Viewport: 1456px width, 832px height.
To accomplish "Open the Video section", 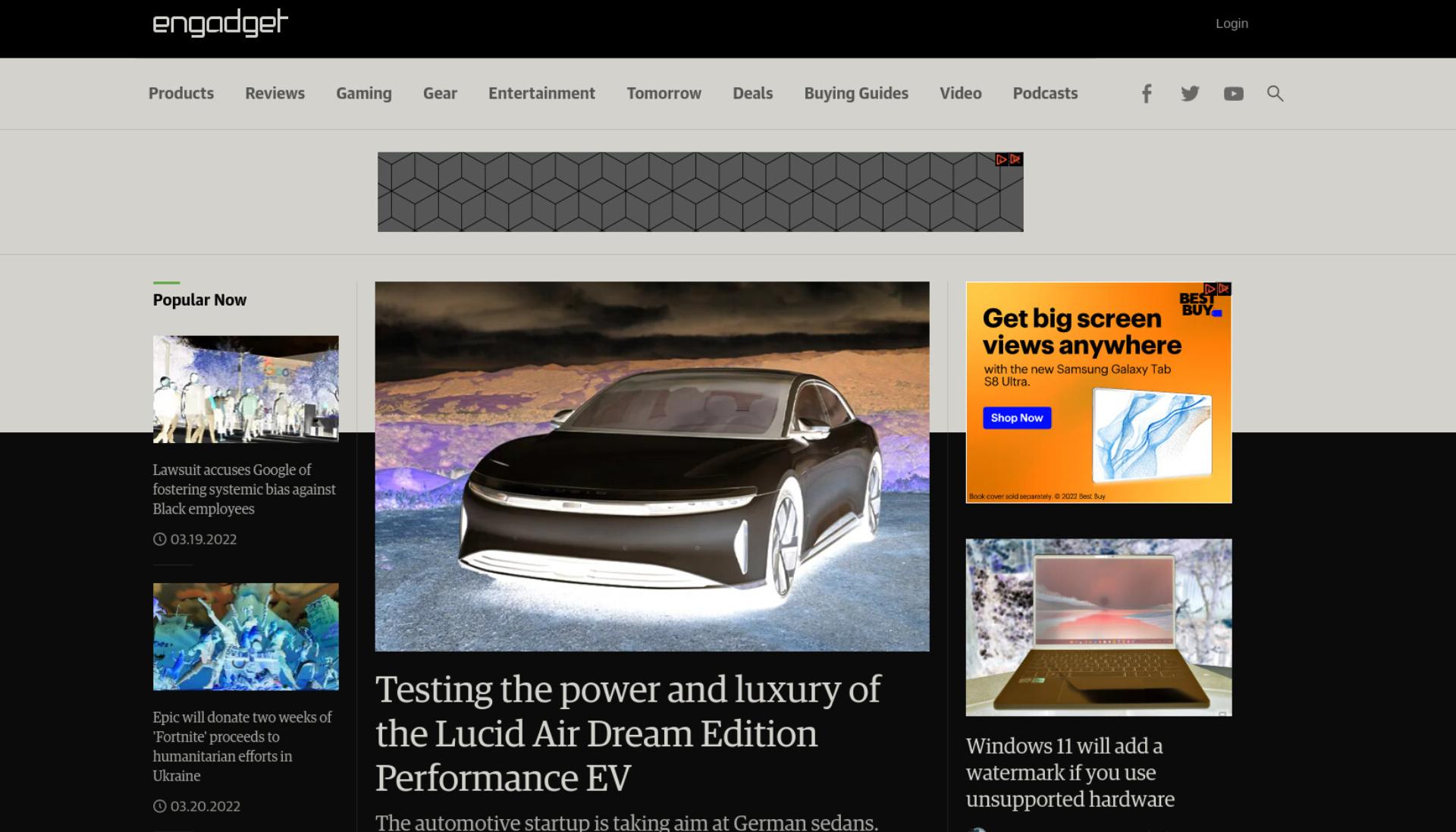I will [960, 93].
